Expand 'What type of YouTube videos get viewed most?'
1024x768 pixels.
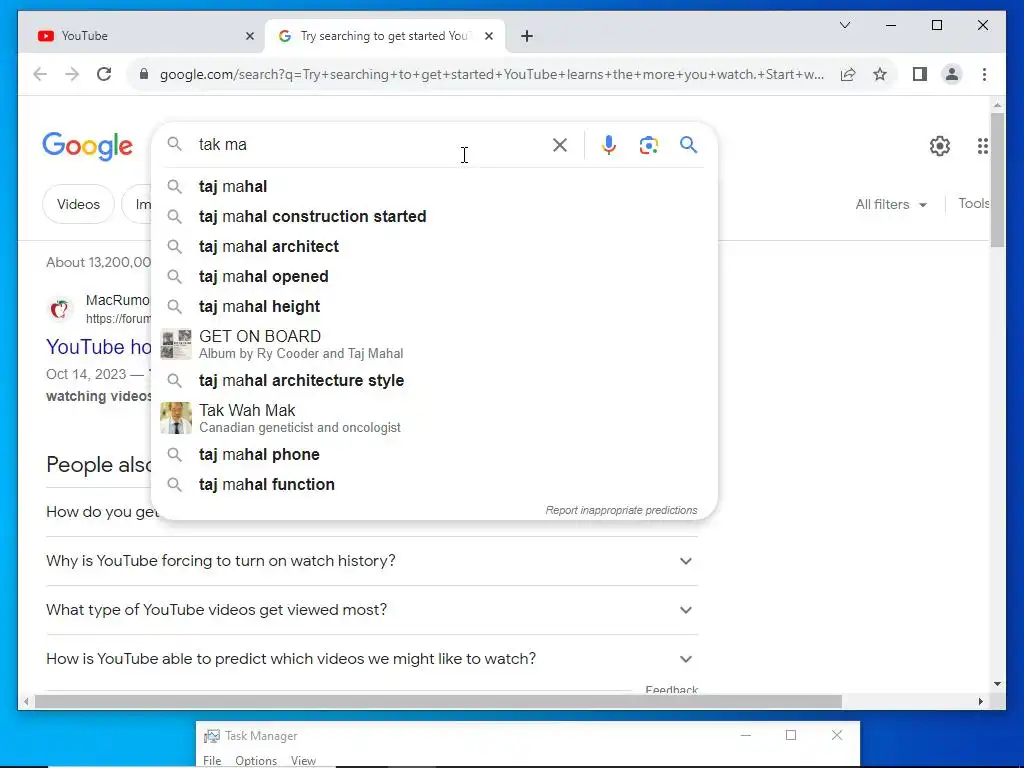(372, 610)
